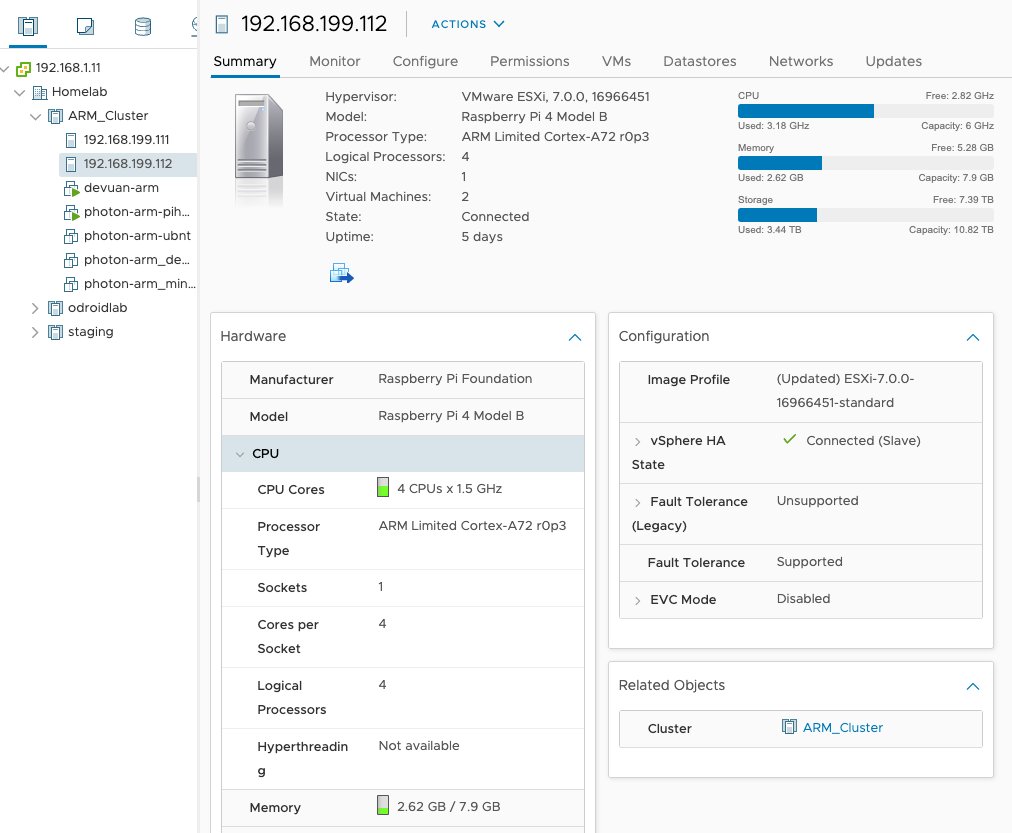Switch to the VMs tab
Image resolution: width=1012 pixels, height=833 pixels.
(616, 61)
